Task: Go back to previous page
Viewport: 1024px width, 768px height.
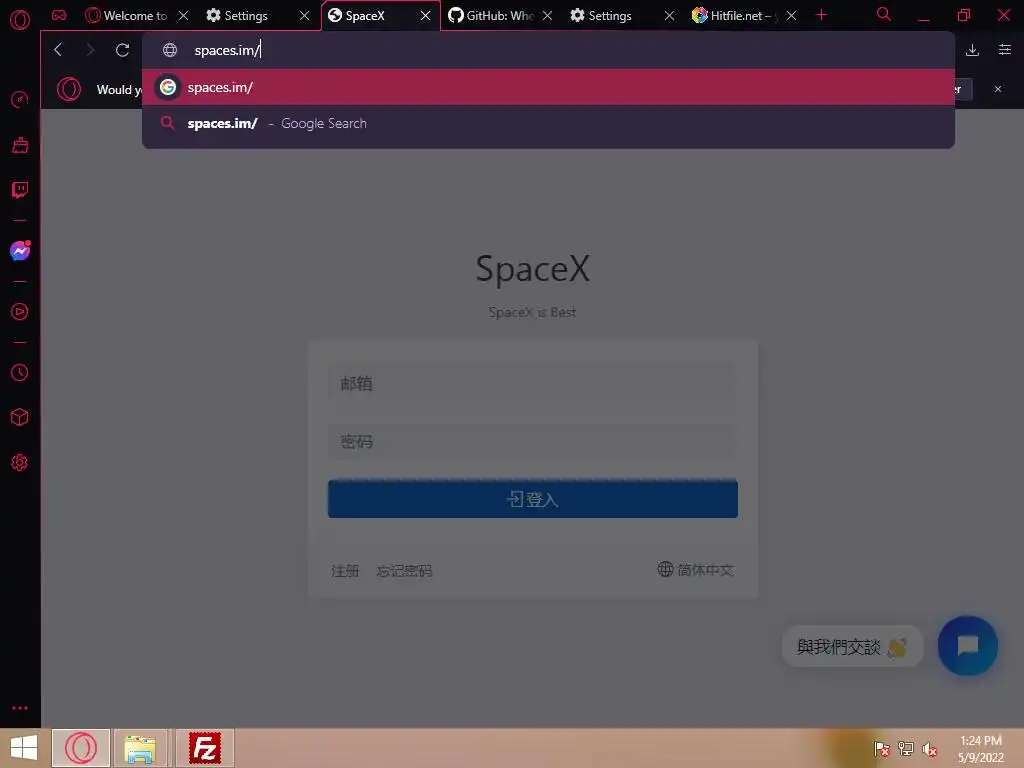Action: pos(58,50)
